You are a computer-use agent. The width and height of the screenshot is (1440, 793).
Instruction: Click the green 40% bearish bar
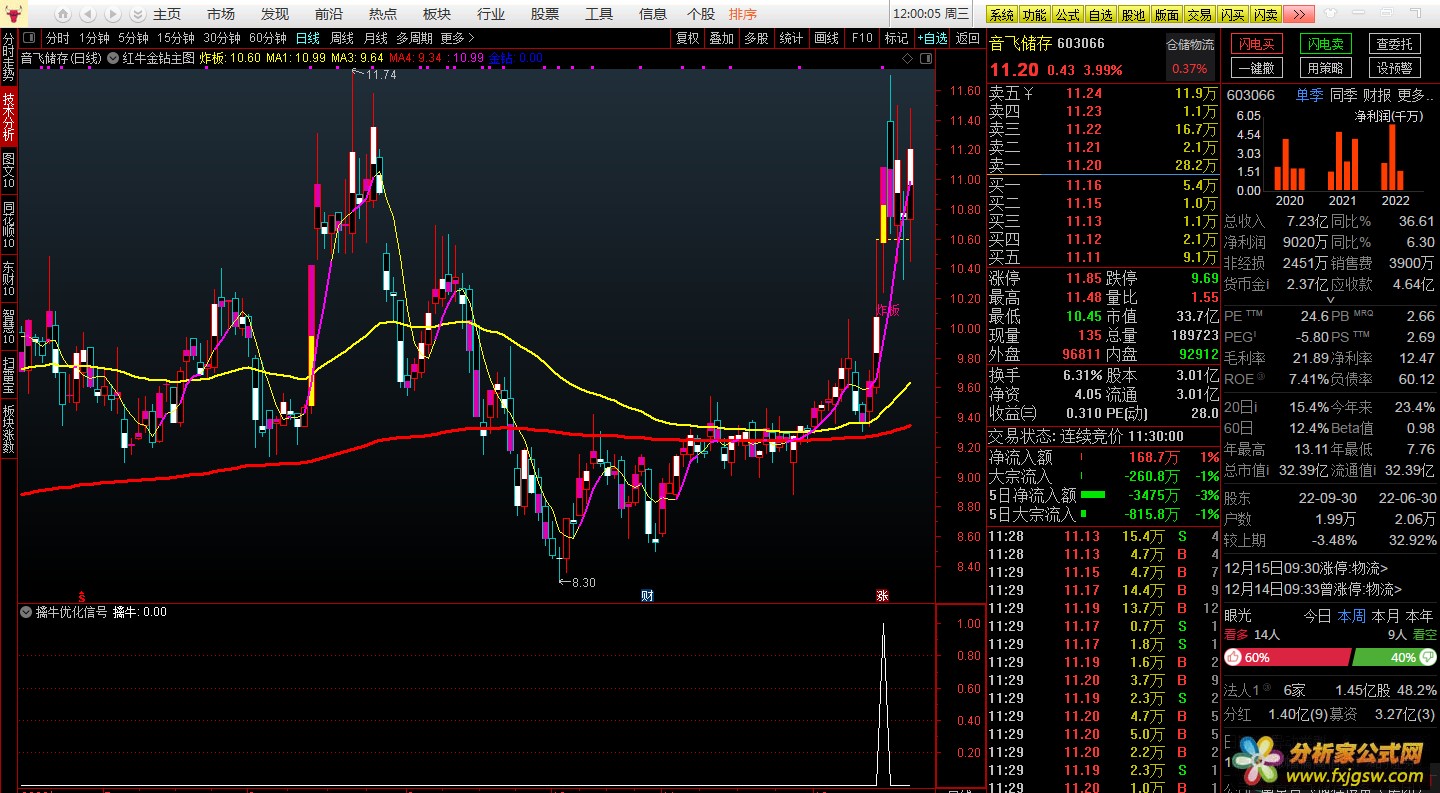(x=1394, y=657)
